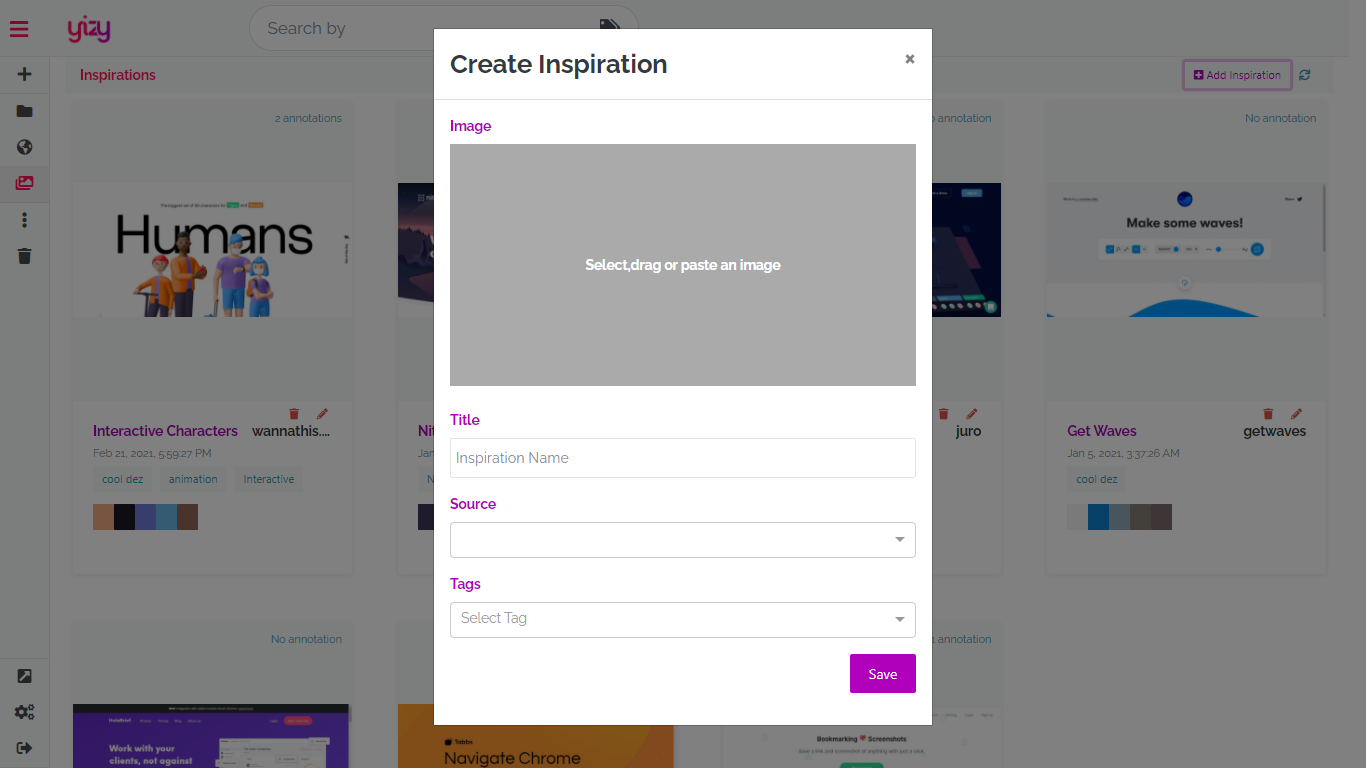The height and width of the screenshot is (768, 1366).
Task: Select the blue swatch under Get Waves
Action: pos(1098,517)
